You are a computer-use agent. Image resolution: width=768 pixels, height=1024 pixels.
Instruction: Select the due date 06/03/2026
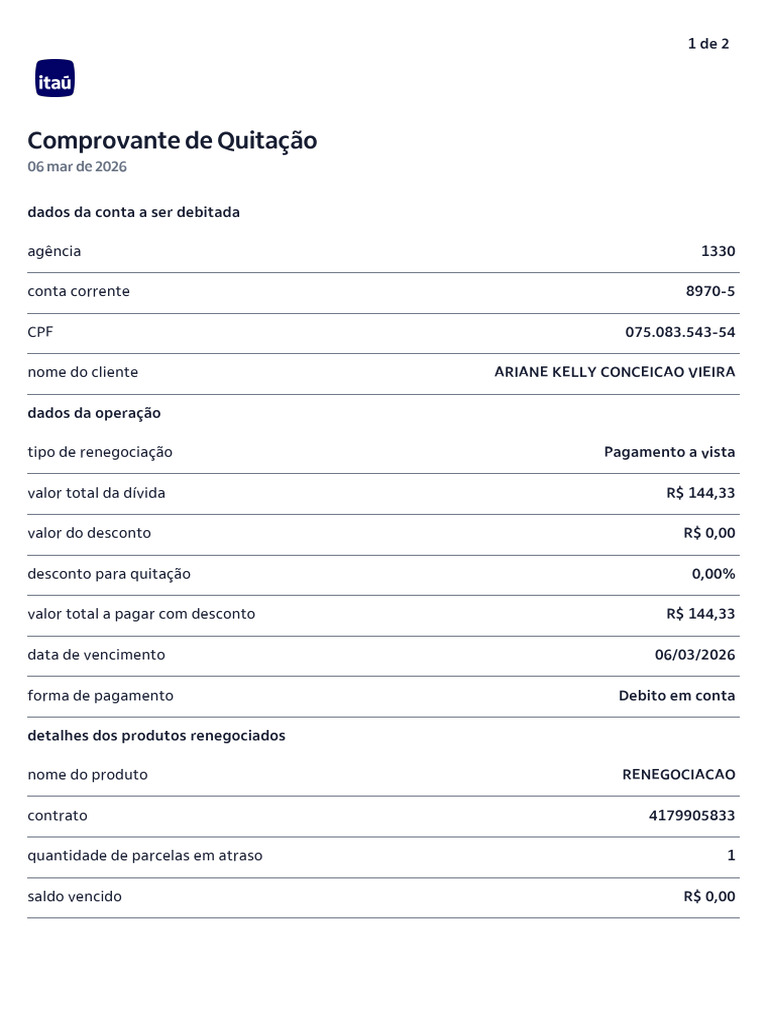(x=695, y=655)
